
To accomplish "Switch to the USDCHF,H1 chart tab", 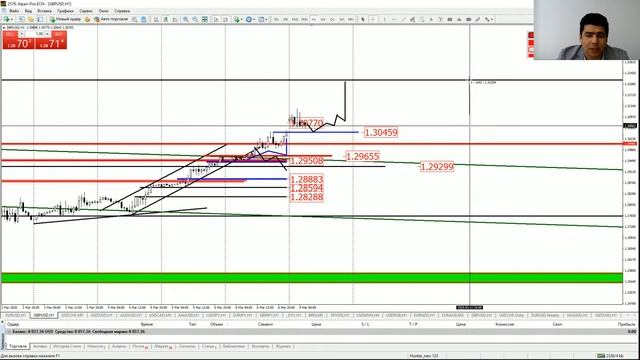I will click(x=72, y=316).
